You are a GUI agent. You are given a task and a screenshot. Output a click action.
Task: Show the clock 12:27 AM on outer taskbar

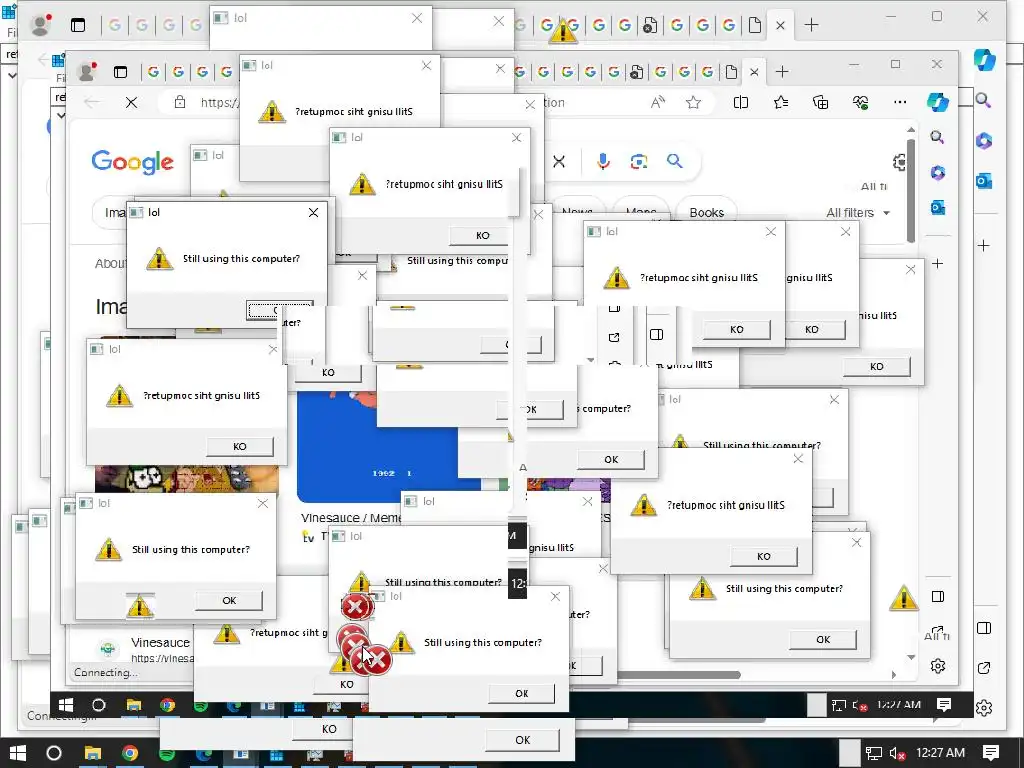point(940,752)
